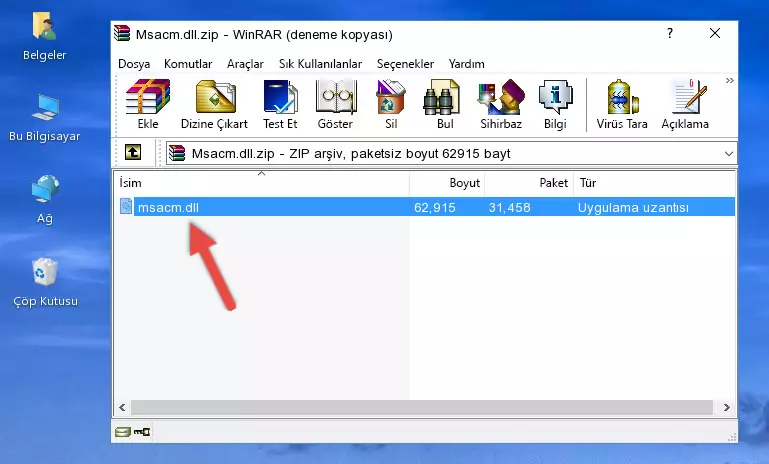Select the Ağ network desktop icon
Viewport: 769px width, 464px height.
[x=45, y=199]
